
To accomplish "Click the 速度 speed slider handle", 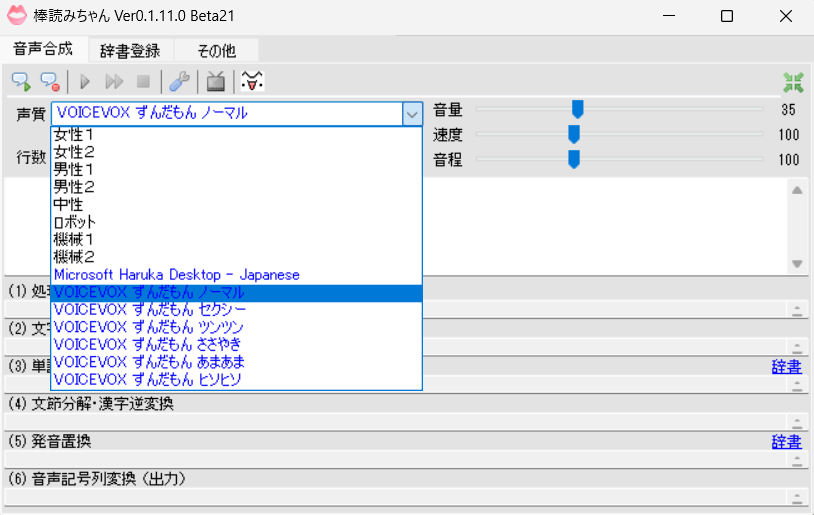I will point(574,134).
